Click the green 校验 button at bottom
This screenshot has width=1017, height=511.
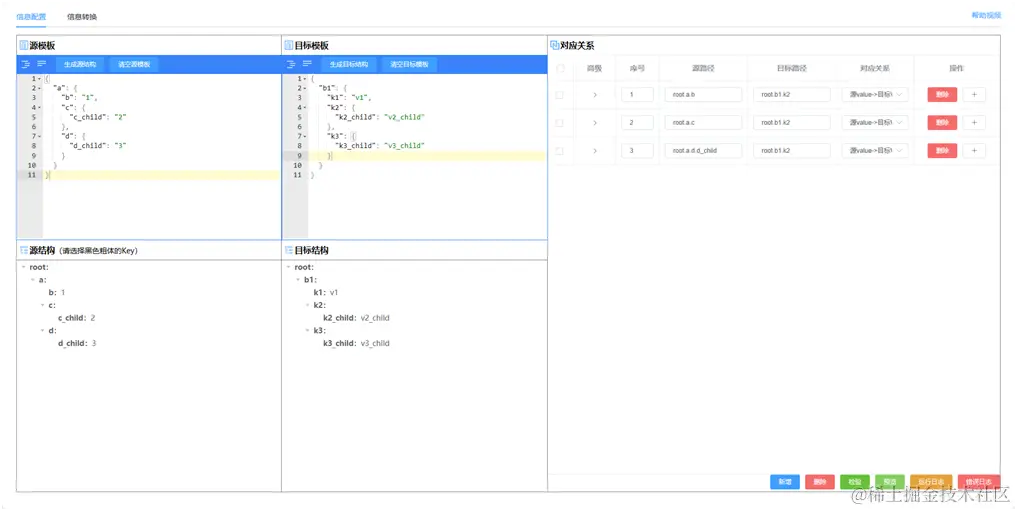click(855, 482)
